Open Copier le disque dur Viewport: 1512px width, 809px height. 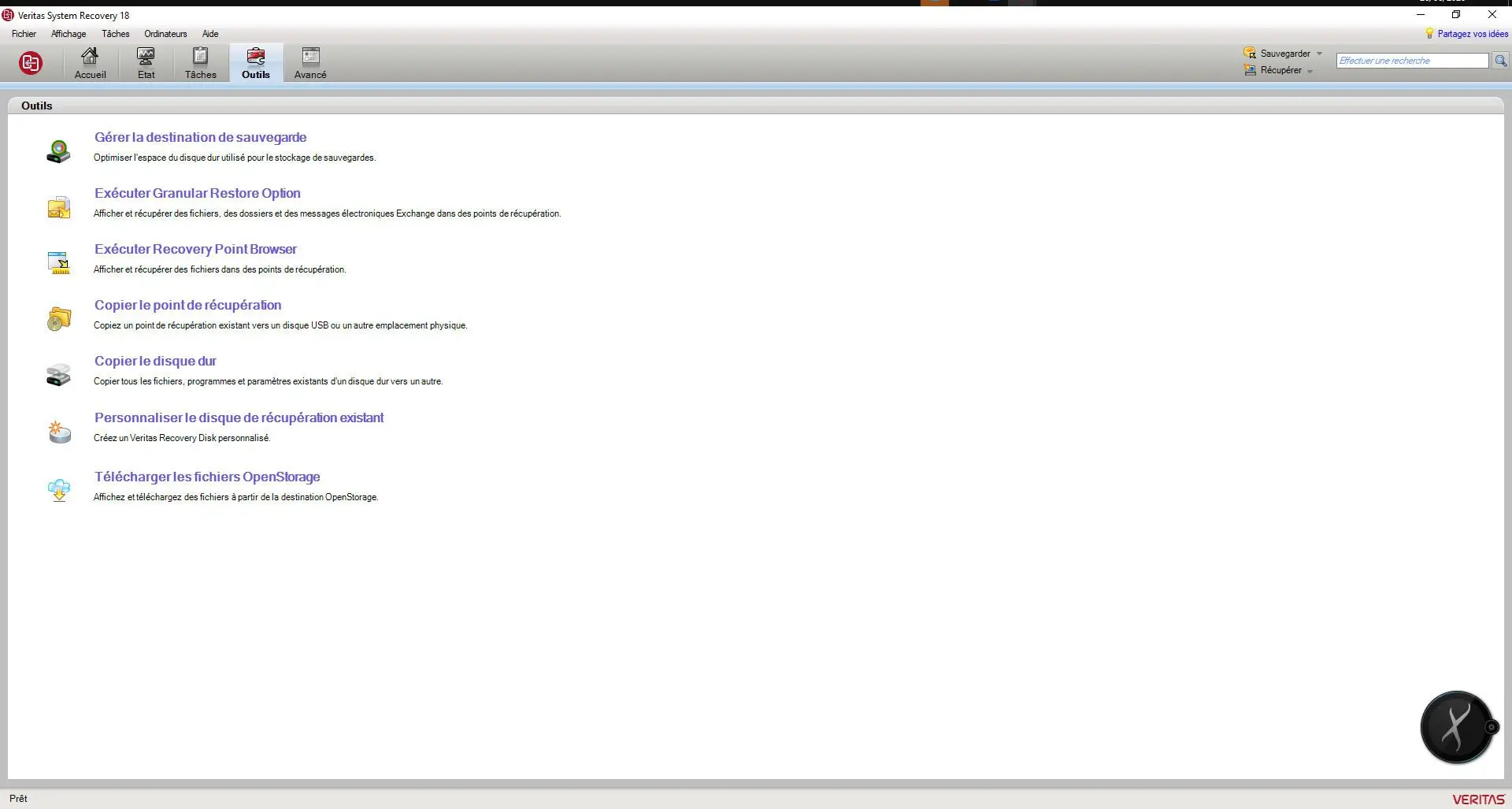click(x=155, y=361)
